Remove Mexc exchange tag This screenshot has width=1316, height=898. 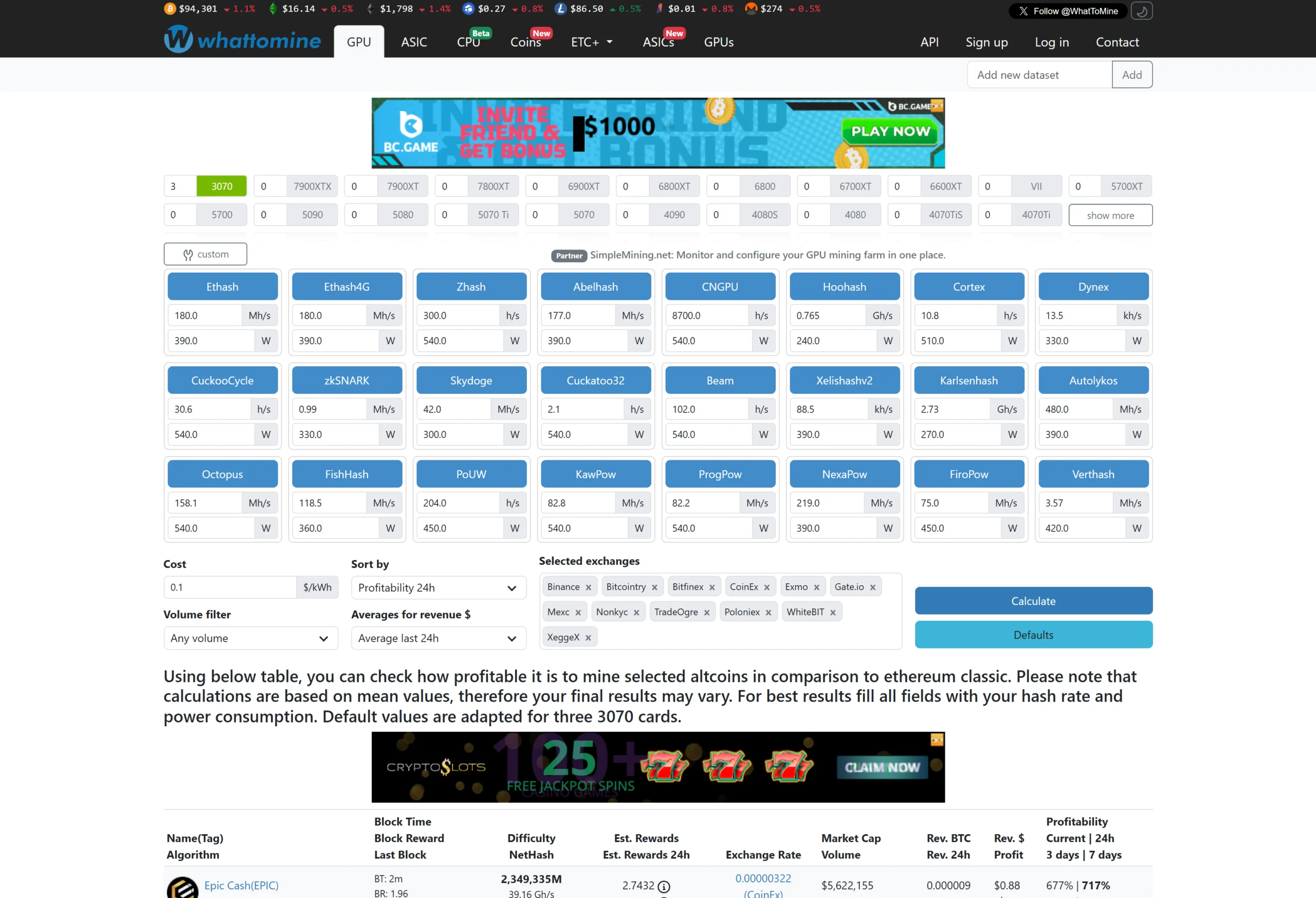[578, 612]
